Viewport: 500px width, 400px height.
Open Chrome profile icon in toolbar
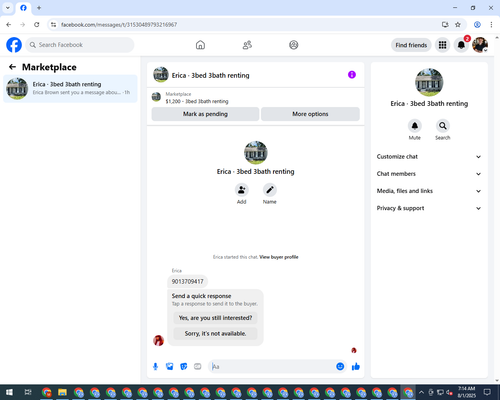(477, 24)
